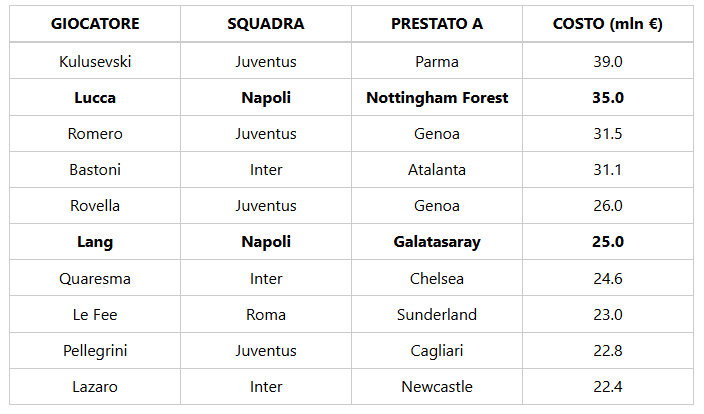Image resolution: width=704 pixels, height=414 pixels.
Task: Click the Sunderland cell
Action: coord(437,315)
